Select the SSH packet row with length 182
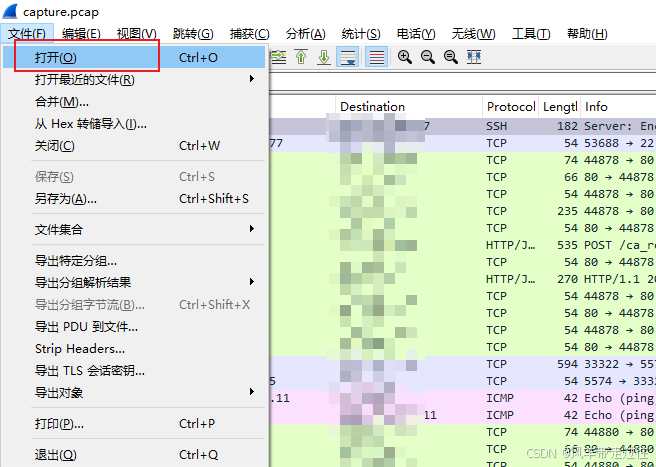The width and height of the screenshot is (656, 467). (x=462, y=126)
